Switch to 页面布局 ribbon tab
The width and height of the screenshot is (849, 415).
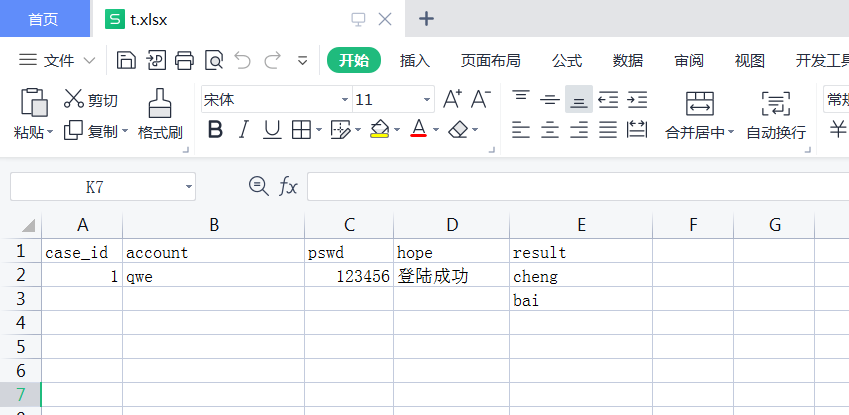coord(491,60)
